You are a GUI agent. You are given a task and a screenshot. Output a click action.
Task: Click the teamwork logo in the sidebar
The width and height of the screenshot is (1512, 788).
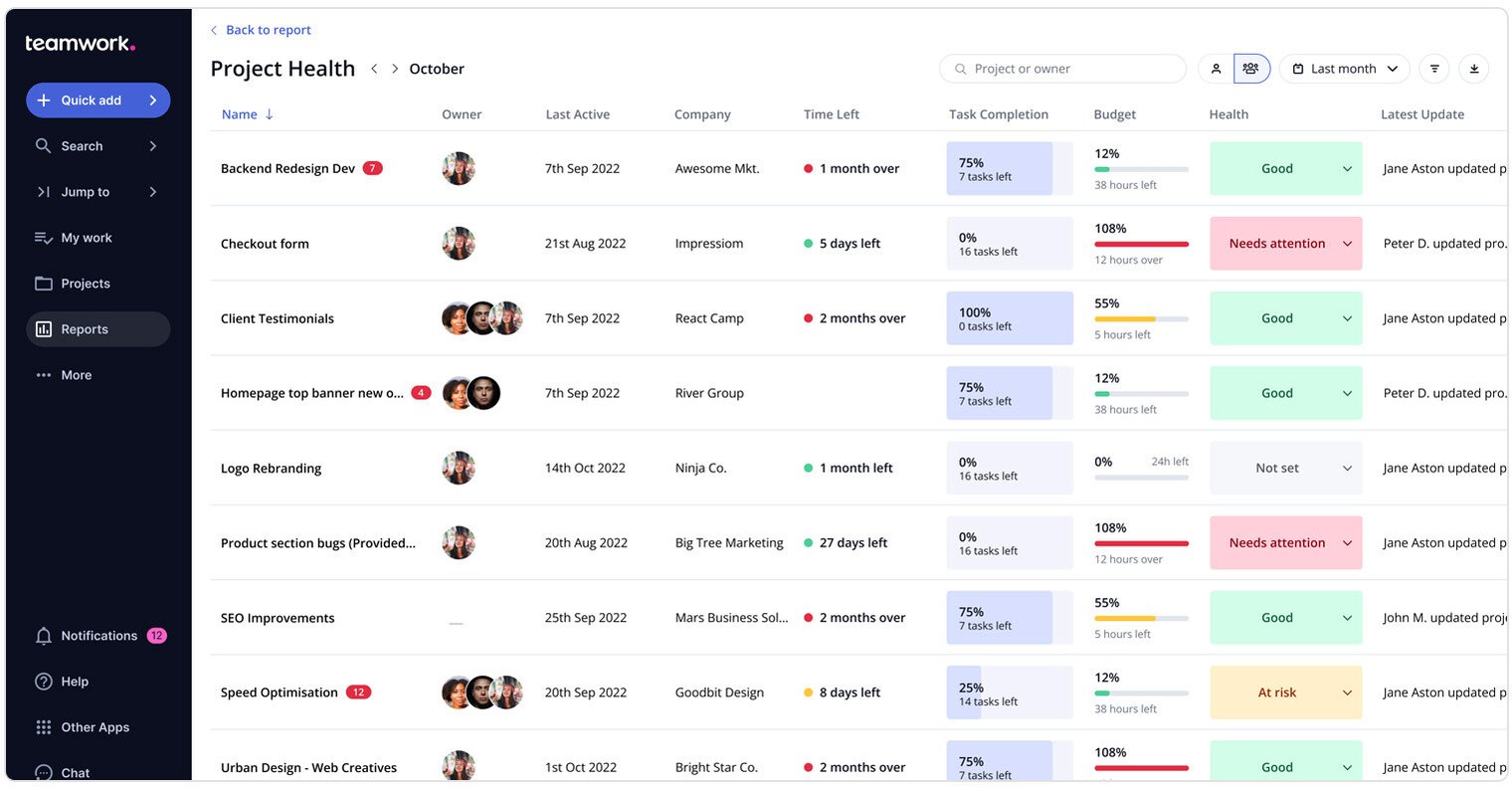(x=80, y=43)
